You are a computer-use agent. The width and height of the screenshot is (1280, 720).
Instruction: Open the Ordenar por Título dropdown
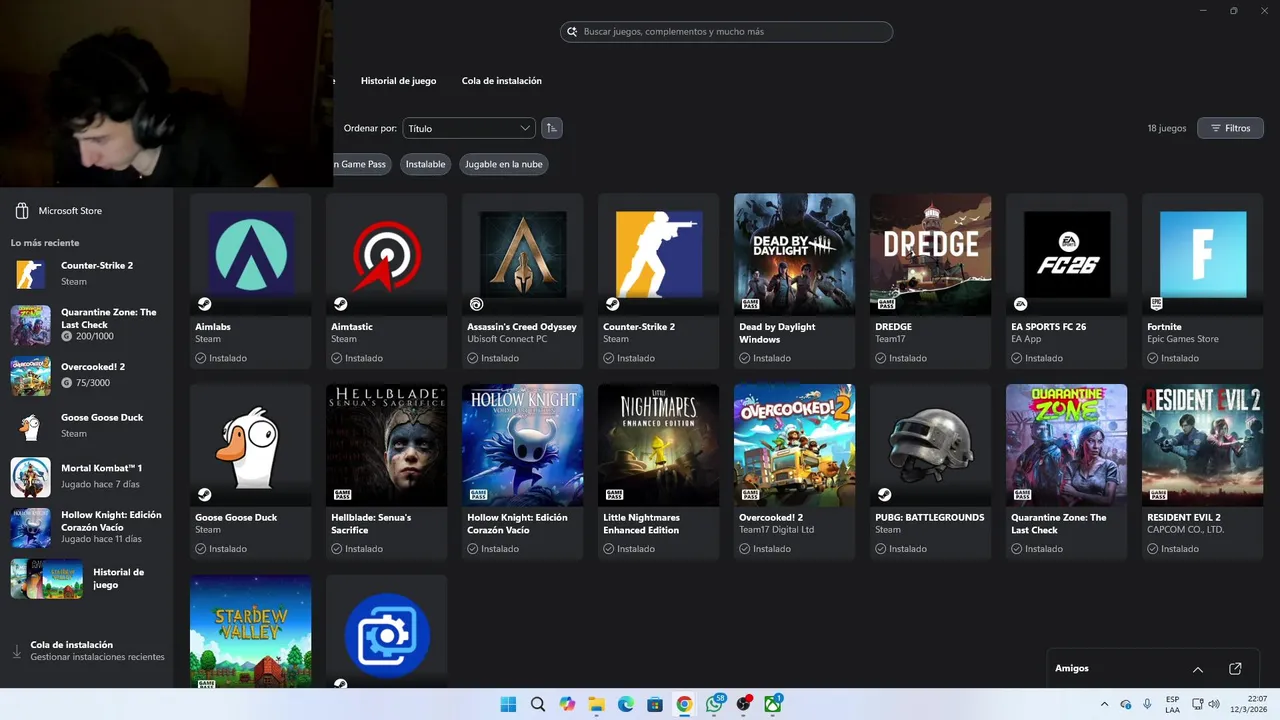tap(469, 128)
